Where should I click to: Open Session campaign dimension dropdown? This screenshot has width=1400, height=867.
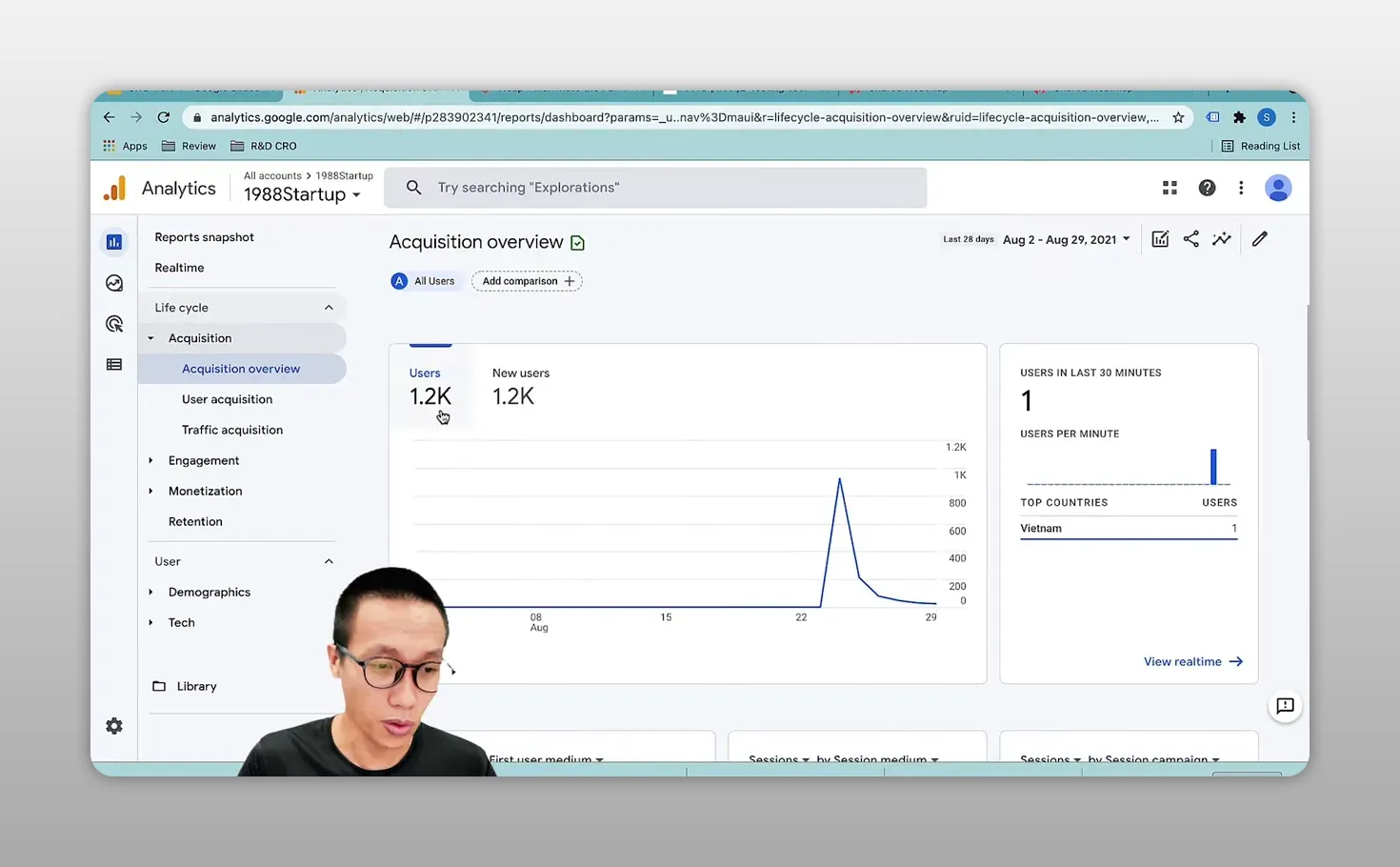point(1153,759)
